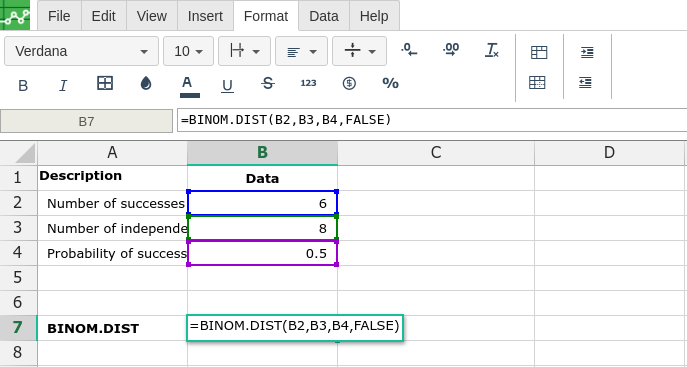Toggle Italic formatting
Image resolution: width=687 pixels, height=367 pixels.
point(63,85)
